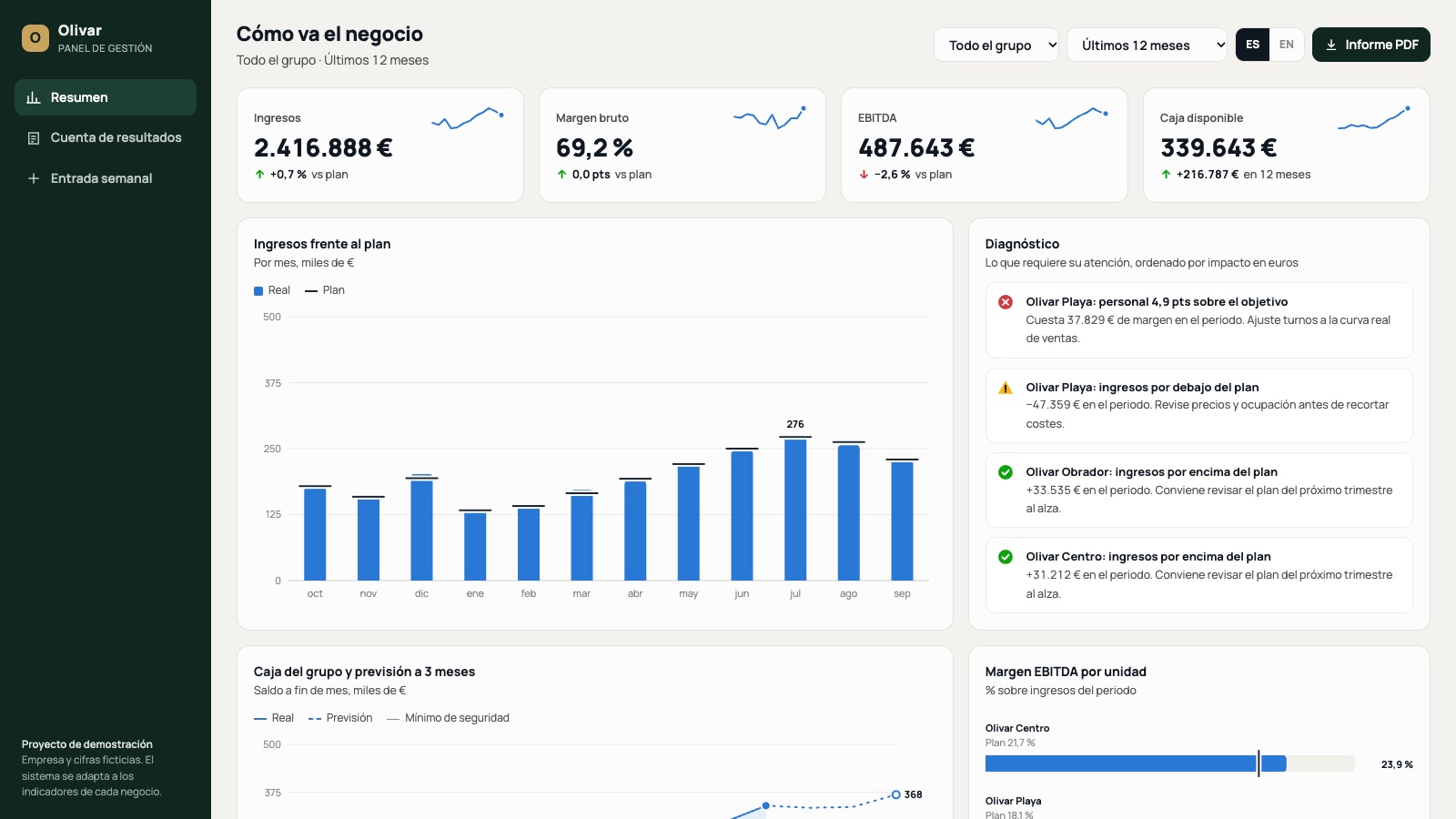
Task: Click the Olivar logo badge
Action: click(x=35, y=38)
